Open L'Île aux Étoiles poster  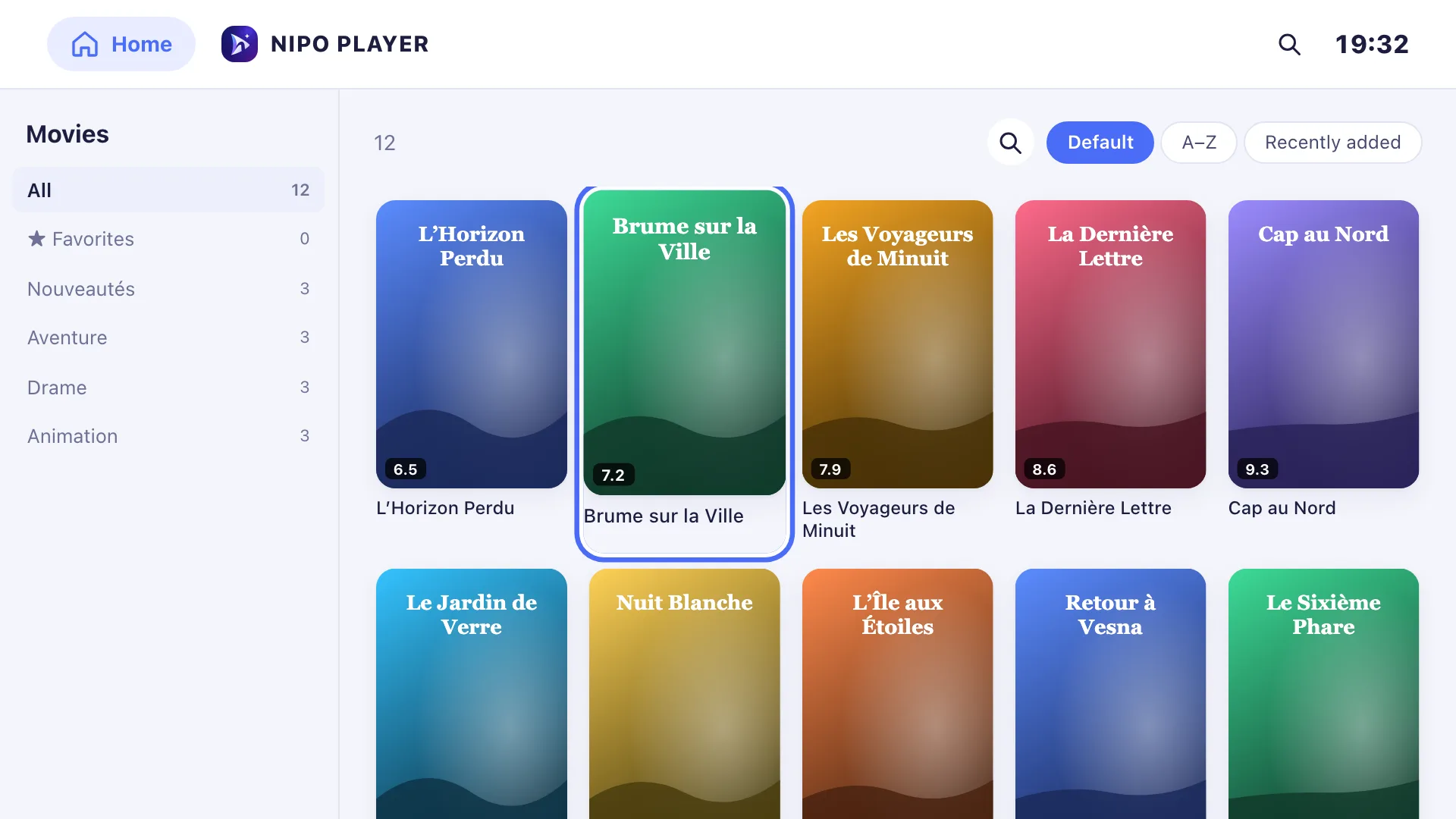(897, 694)
